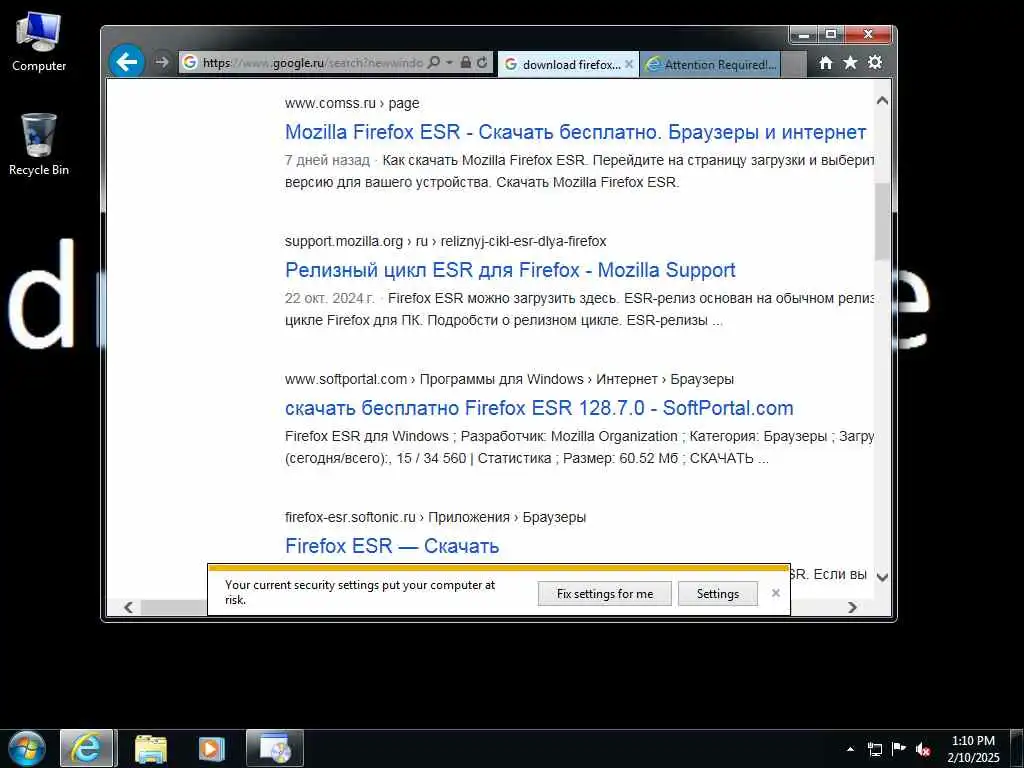Viewport: 1024px width, 768px height.
Task: Maximize the Internet Explorer window
Action: (x=831, y=34)
